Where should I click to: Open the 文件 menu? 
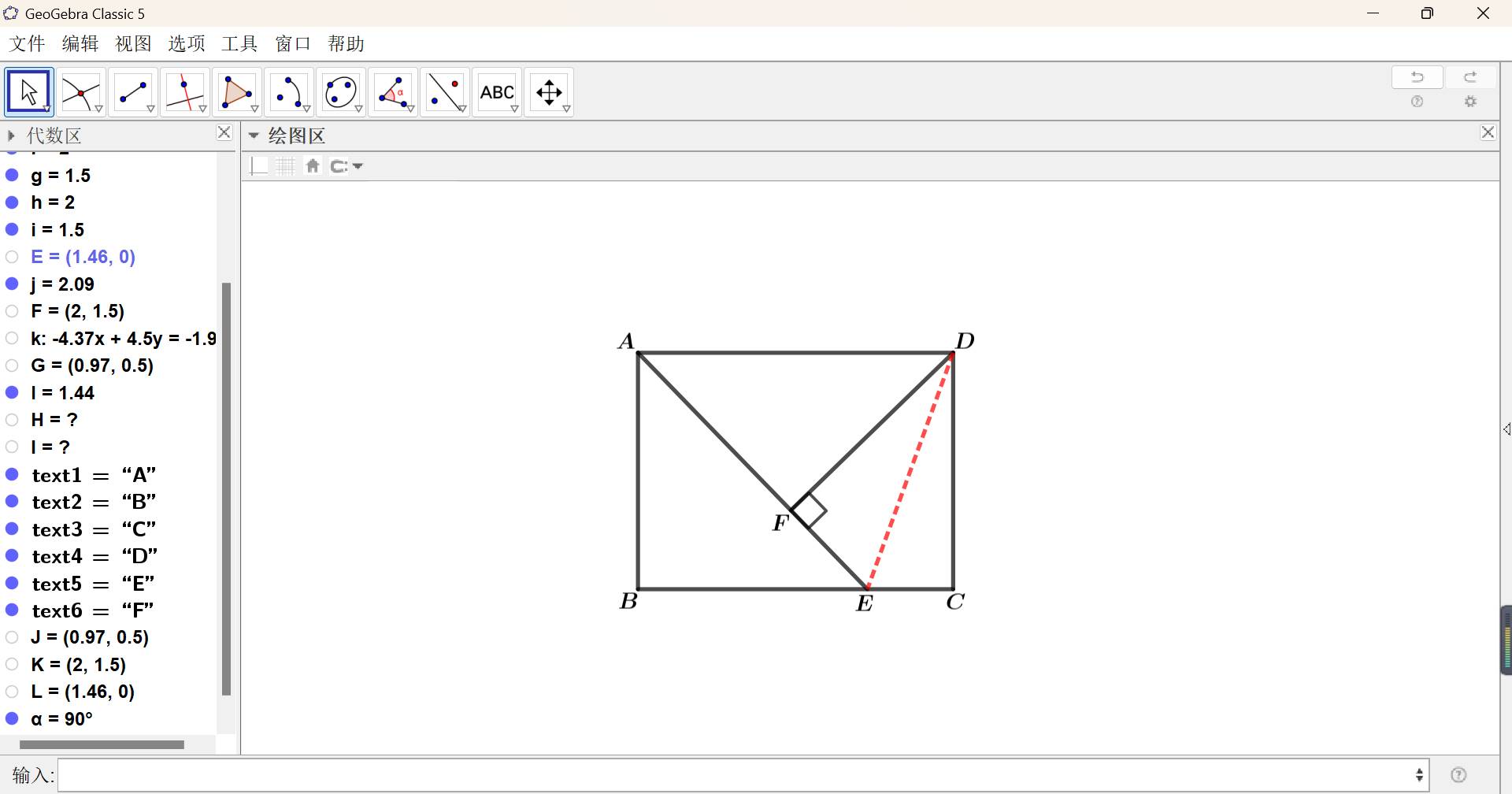[28, 44]
